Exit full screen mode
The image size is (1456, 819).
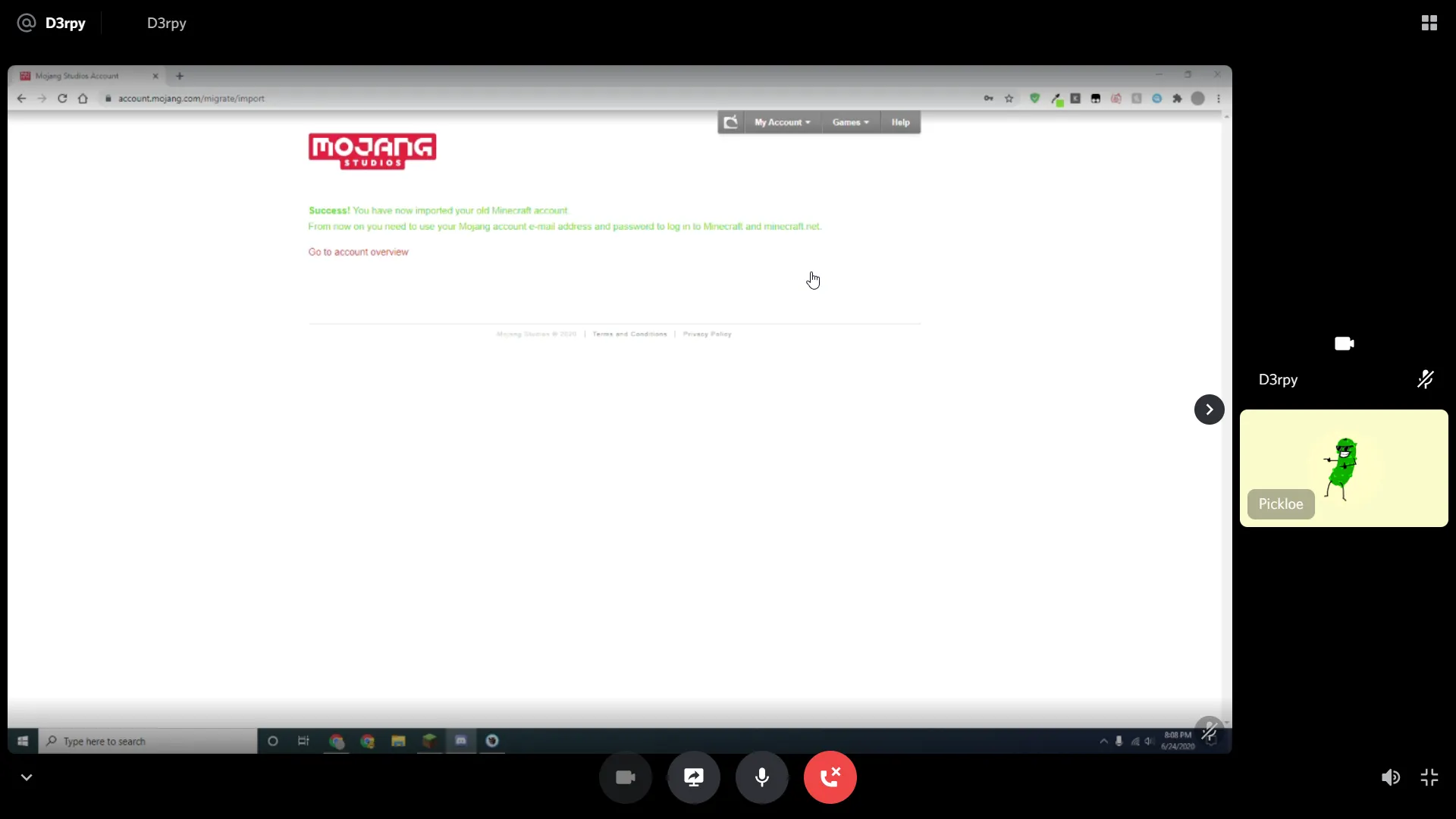pyautogui.click(x=1429, y=777)
